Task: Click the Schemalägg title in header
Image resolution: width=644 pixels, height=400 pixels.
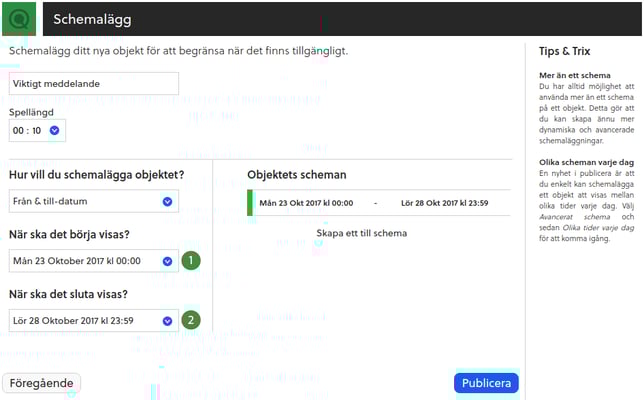Action: click(x=91, y=19)
